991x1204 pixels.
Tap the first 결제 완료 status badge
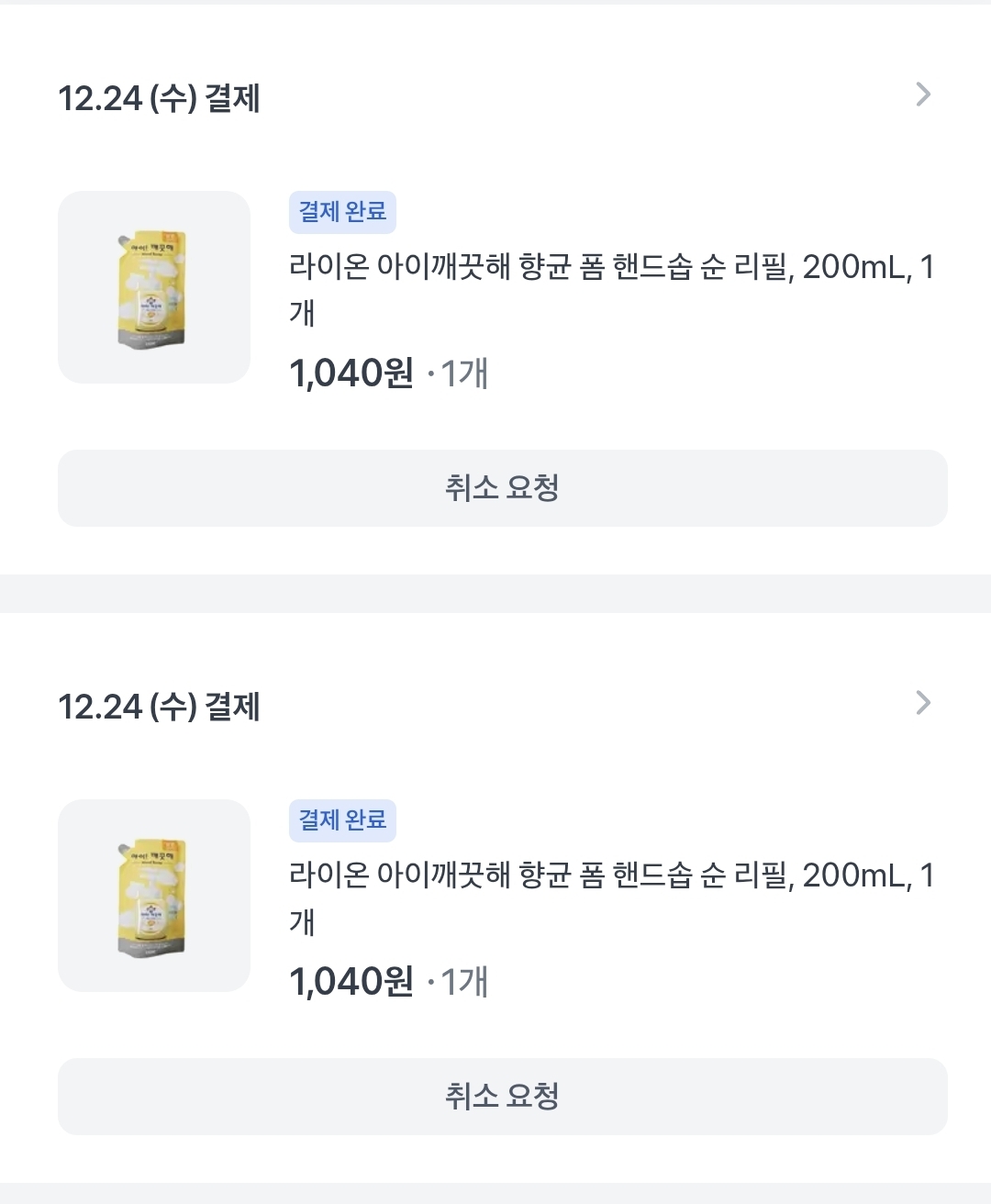click(342, 212)
